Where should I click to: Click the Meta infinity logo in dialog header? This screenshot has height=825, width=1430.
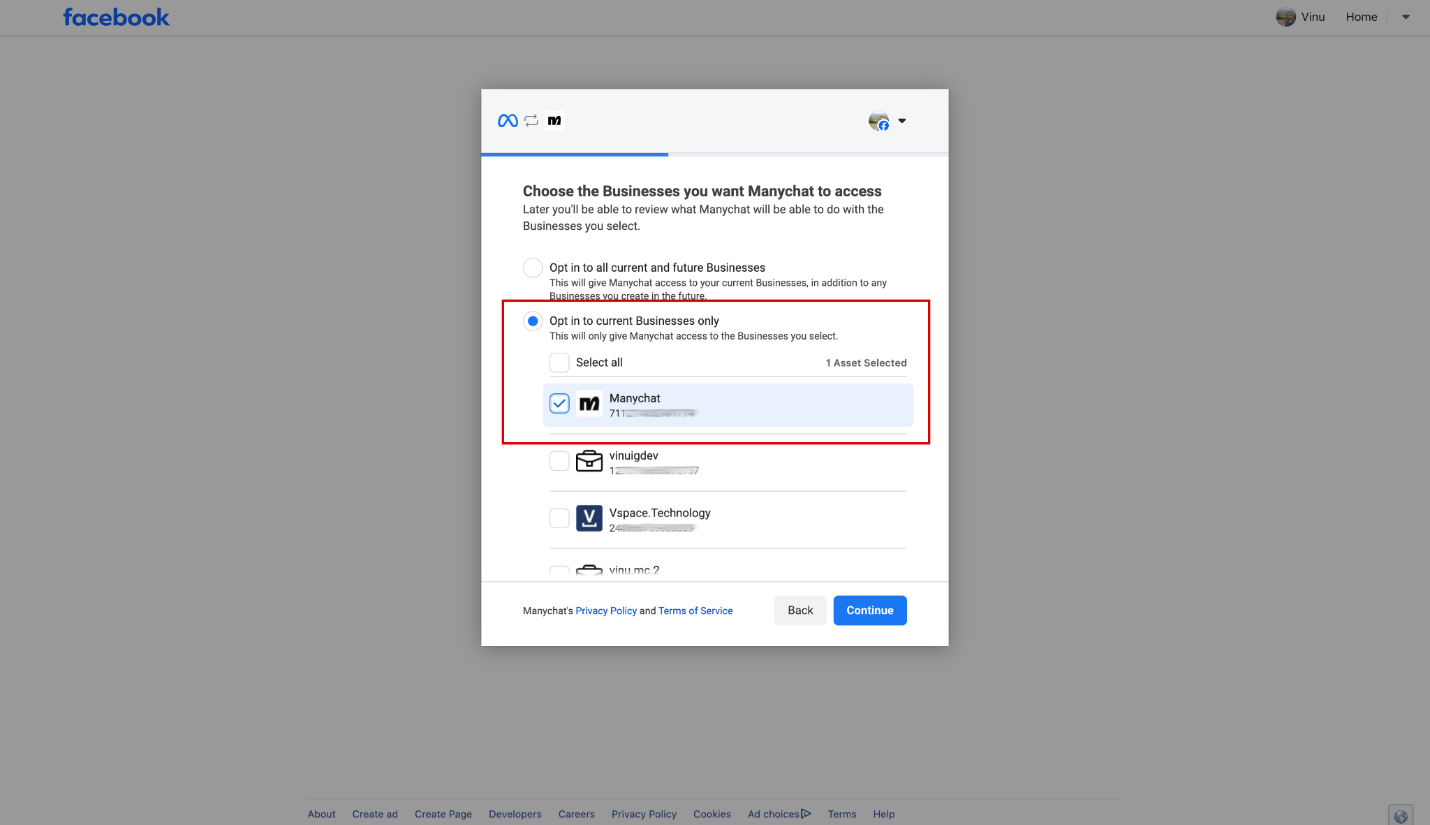[509, 120]
